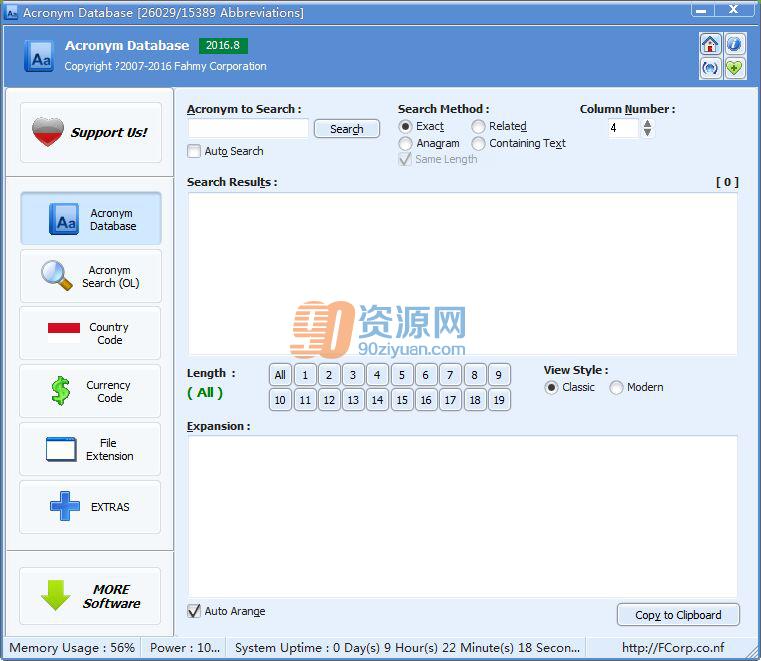Switch to the Country Code section
The width and height of the screenshot is (761, 661).
90,333
